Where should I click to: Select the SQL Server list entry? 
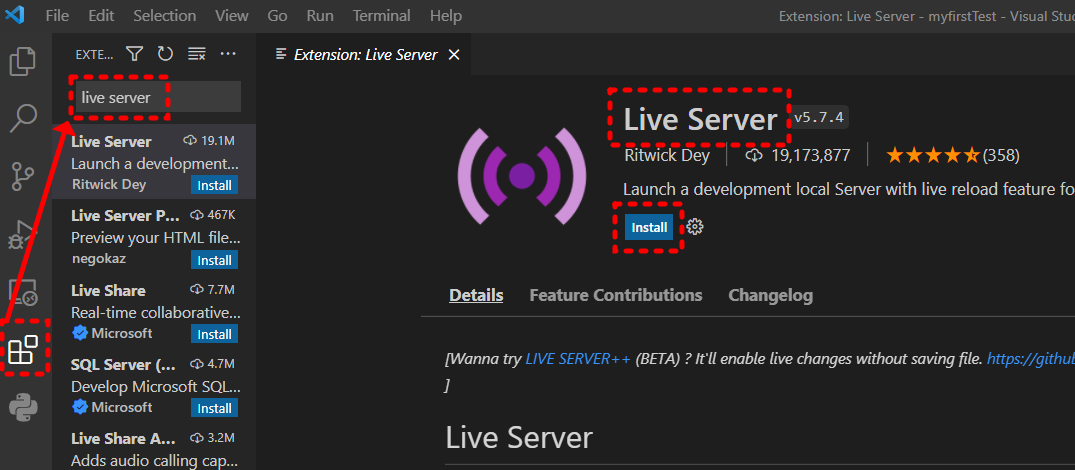click(x=154, y=384)
